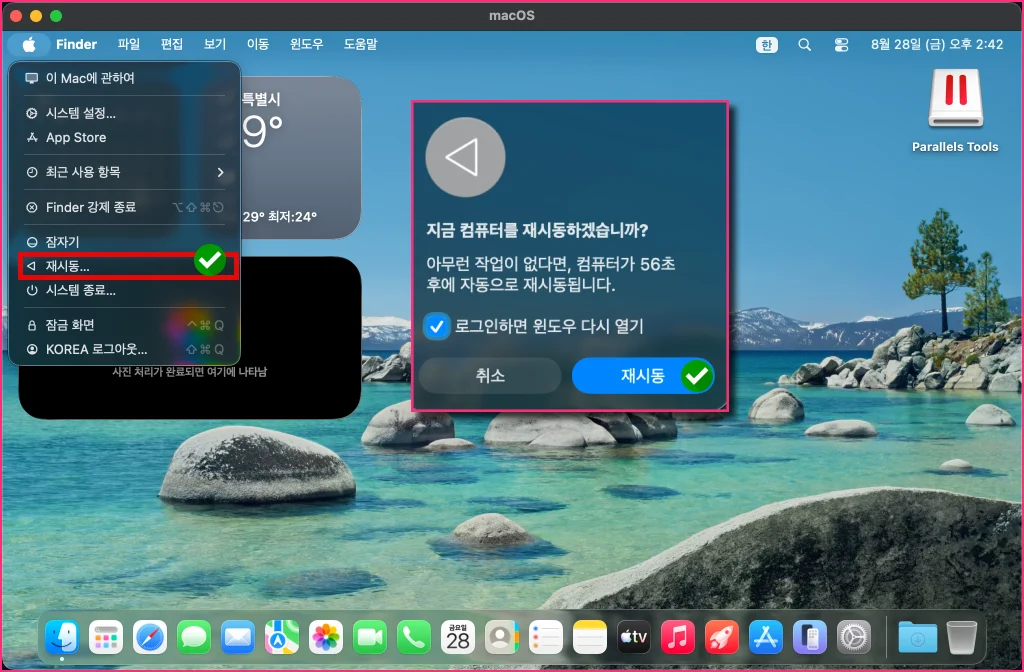Open the Downloads folder stack in Dock
The width and height of the screenshot is (1024, 672).
click(x=917, y=637)
